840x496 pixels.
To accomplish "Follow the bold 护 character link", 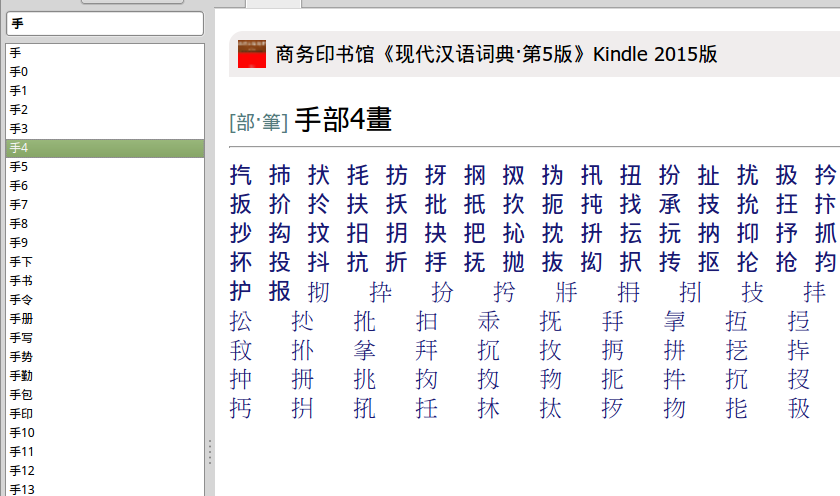I will coord(241,291).
